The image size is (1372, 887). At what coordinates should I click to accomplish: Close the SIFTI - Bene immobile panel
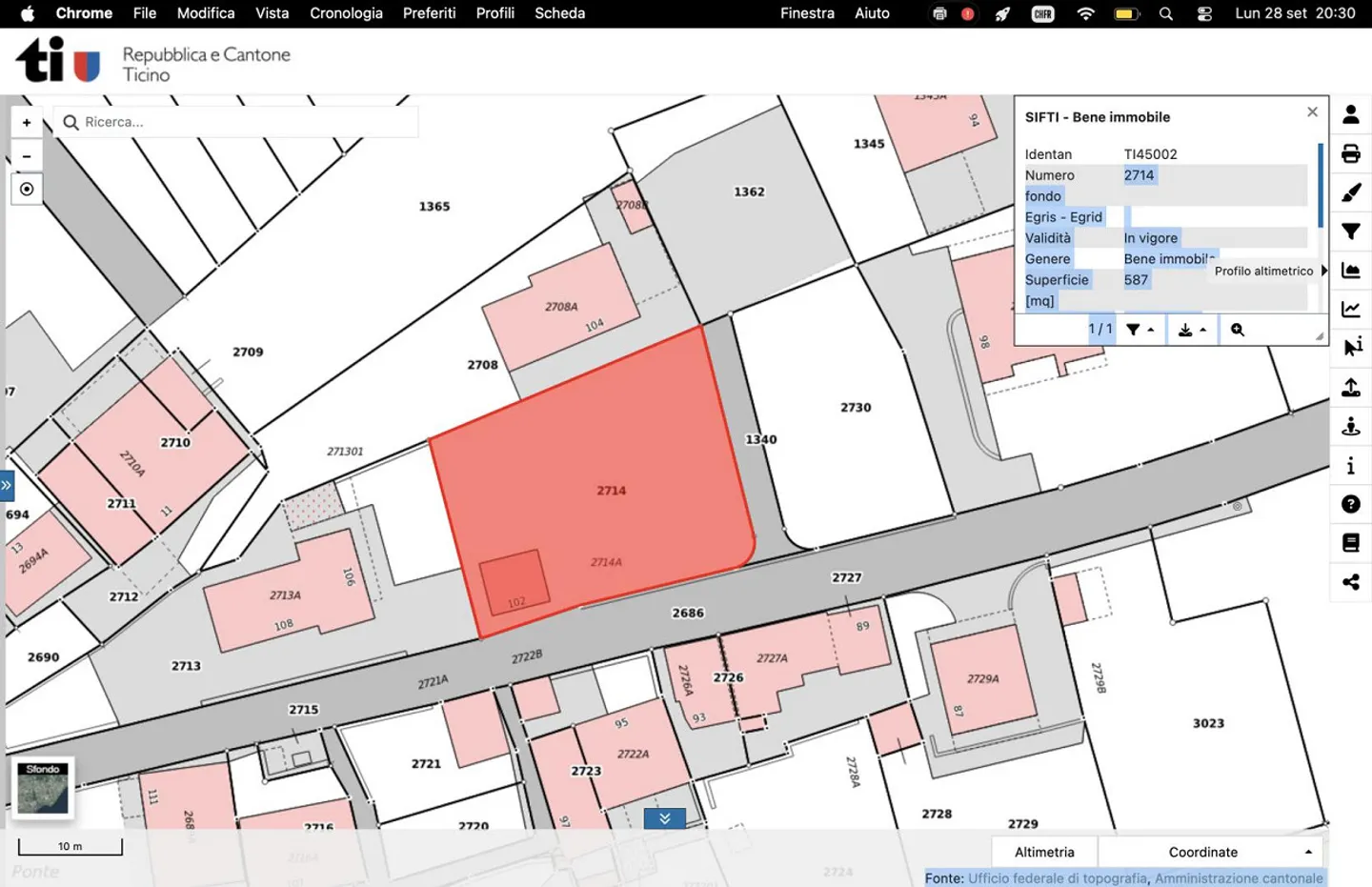click(x=1312, y=111)
